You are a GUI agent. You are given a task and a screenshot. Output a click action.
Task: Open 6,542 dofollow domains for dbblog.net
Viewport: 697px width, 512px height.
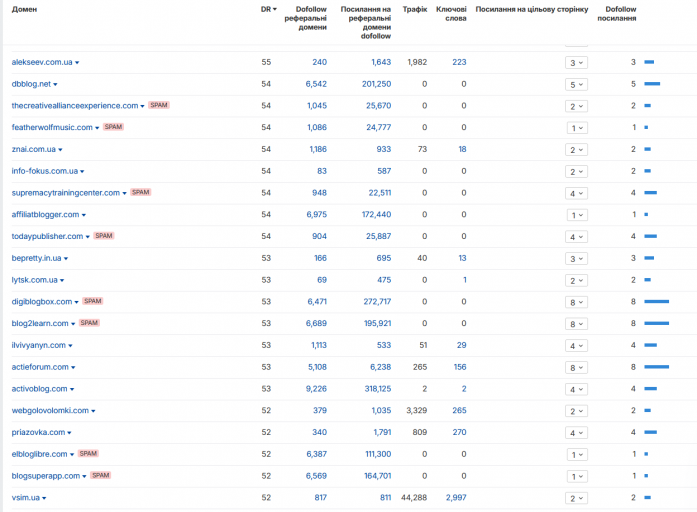(316, 84)
